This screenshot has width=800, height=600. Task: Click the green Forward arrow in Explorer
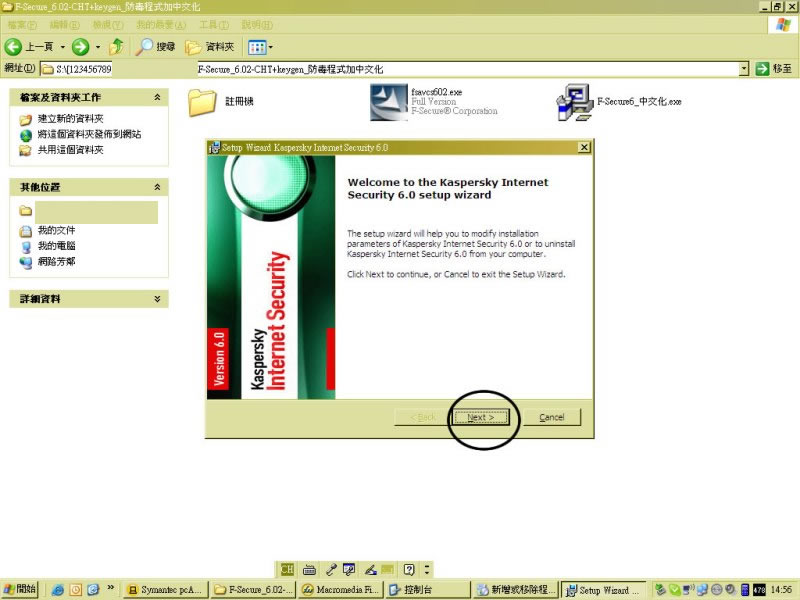click(x=80, y=47)
